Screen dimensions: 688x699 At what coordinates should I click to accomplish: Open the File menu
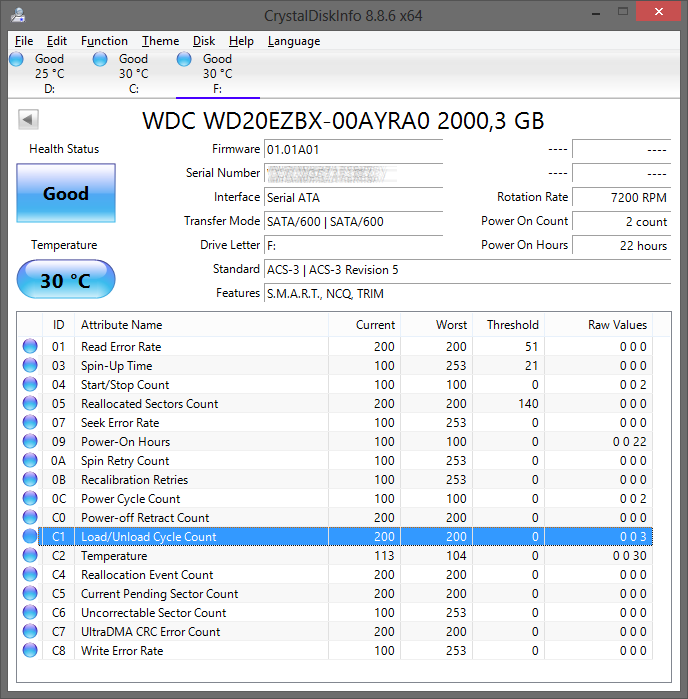click(x=24, y=41)
